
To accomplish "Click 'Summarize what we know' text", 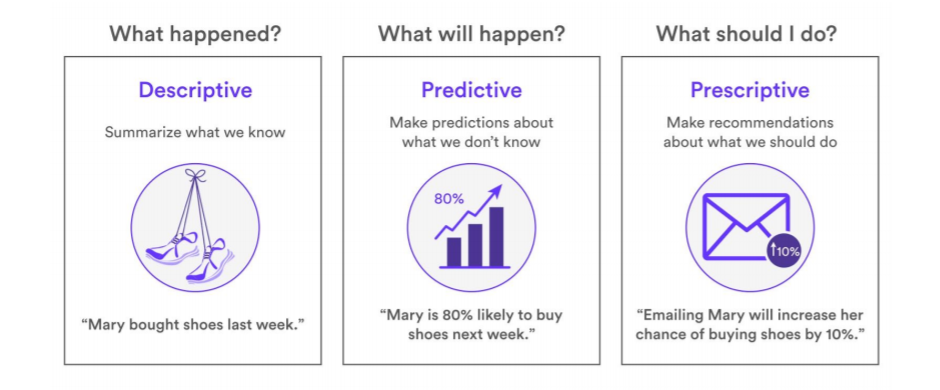I will tap(195, 132).
